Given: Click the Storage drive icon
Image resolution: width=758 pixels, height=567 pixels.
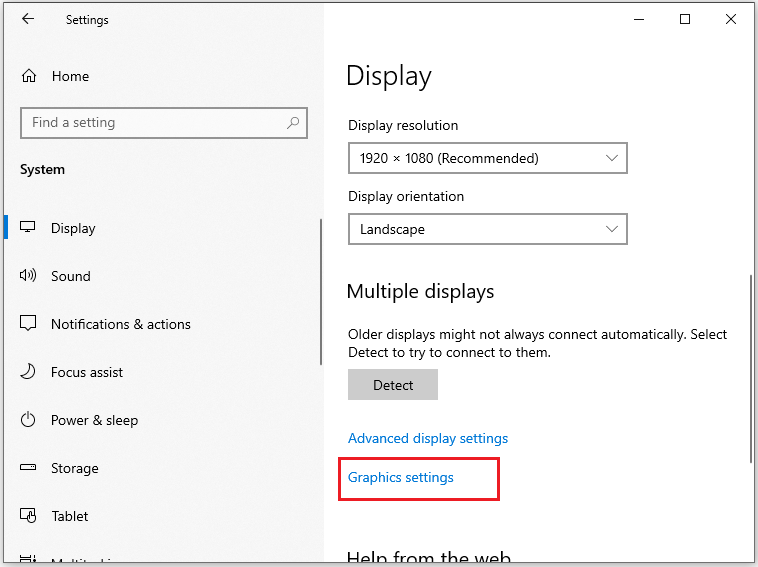Looking at the screenshot, I should [x=28, y=467].
